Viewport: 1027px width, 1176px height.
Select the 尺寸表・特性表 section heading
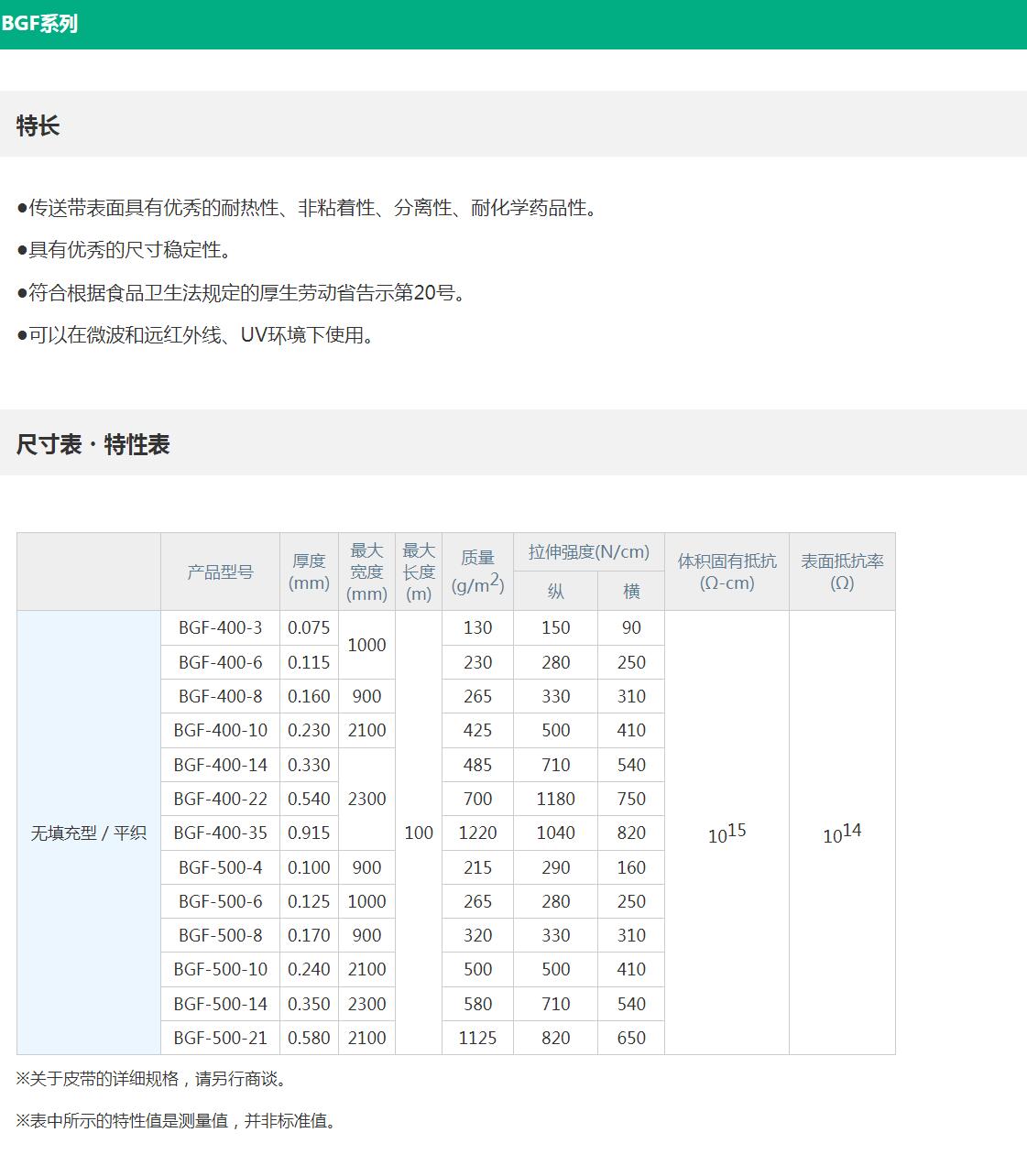pyautogui.click(x=93, y=444)
